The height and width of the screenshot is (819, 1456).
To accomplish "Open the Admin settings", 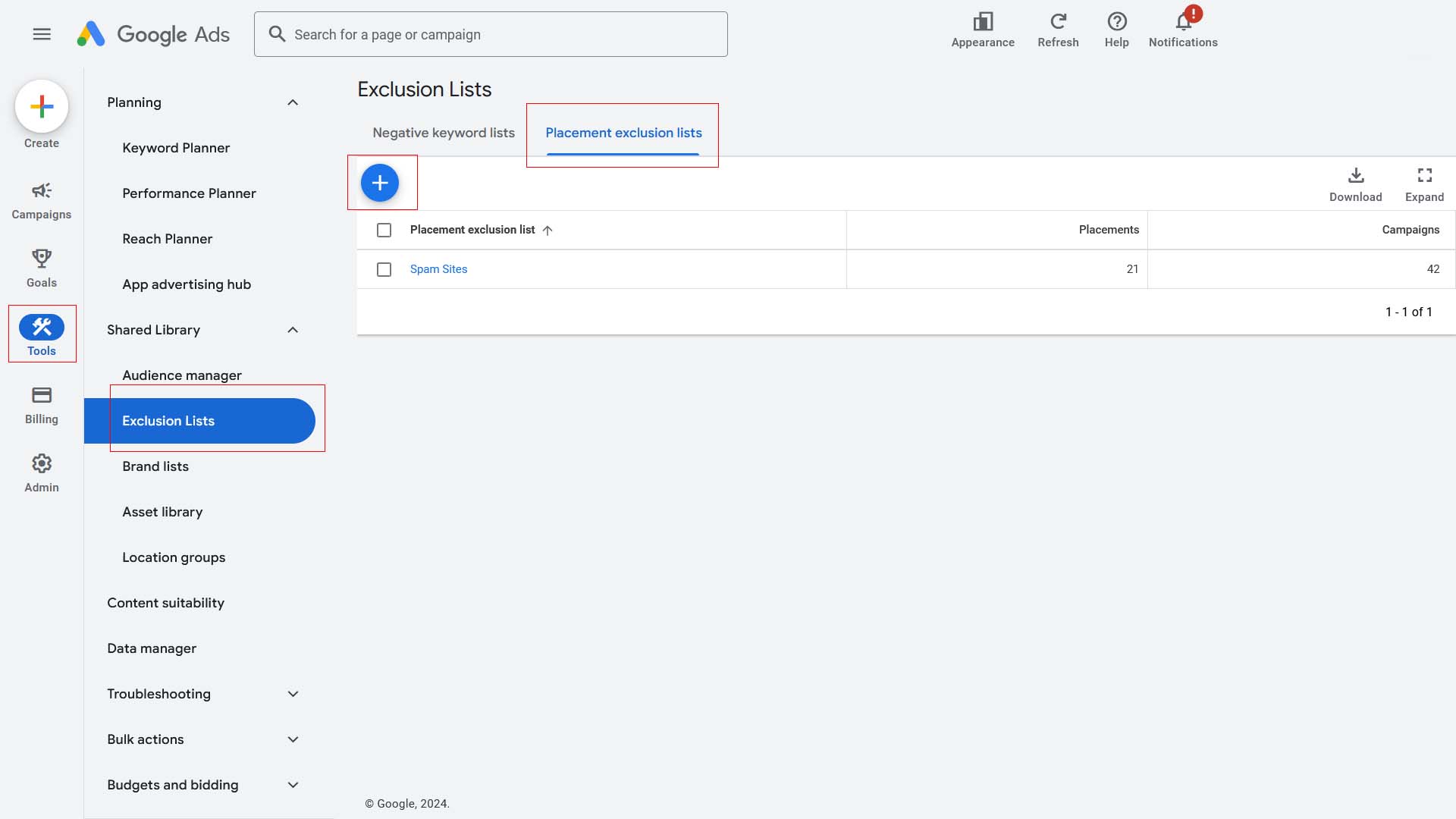I will [42, 473].
